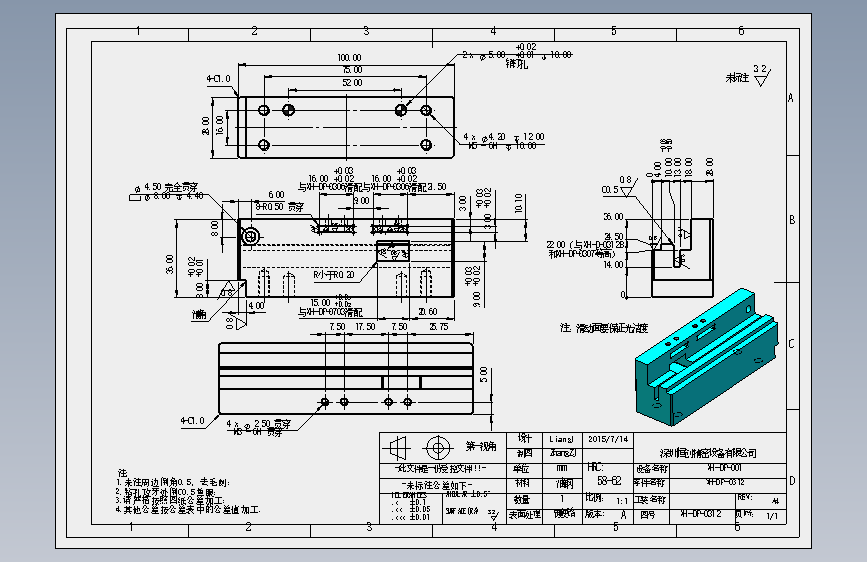Click the 4 x φ4.20 hole callout
This screenshot has height=562, width=867.
tap(503, 141)
